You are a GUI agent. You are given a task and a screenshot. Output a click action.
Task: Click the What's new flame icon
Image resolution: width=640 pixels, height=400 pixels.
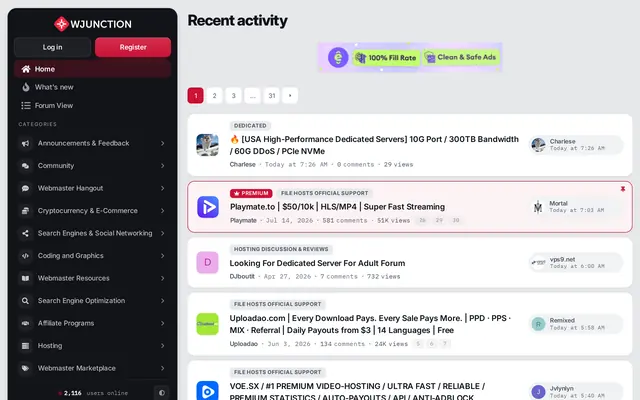[x=26, y=87]
